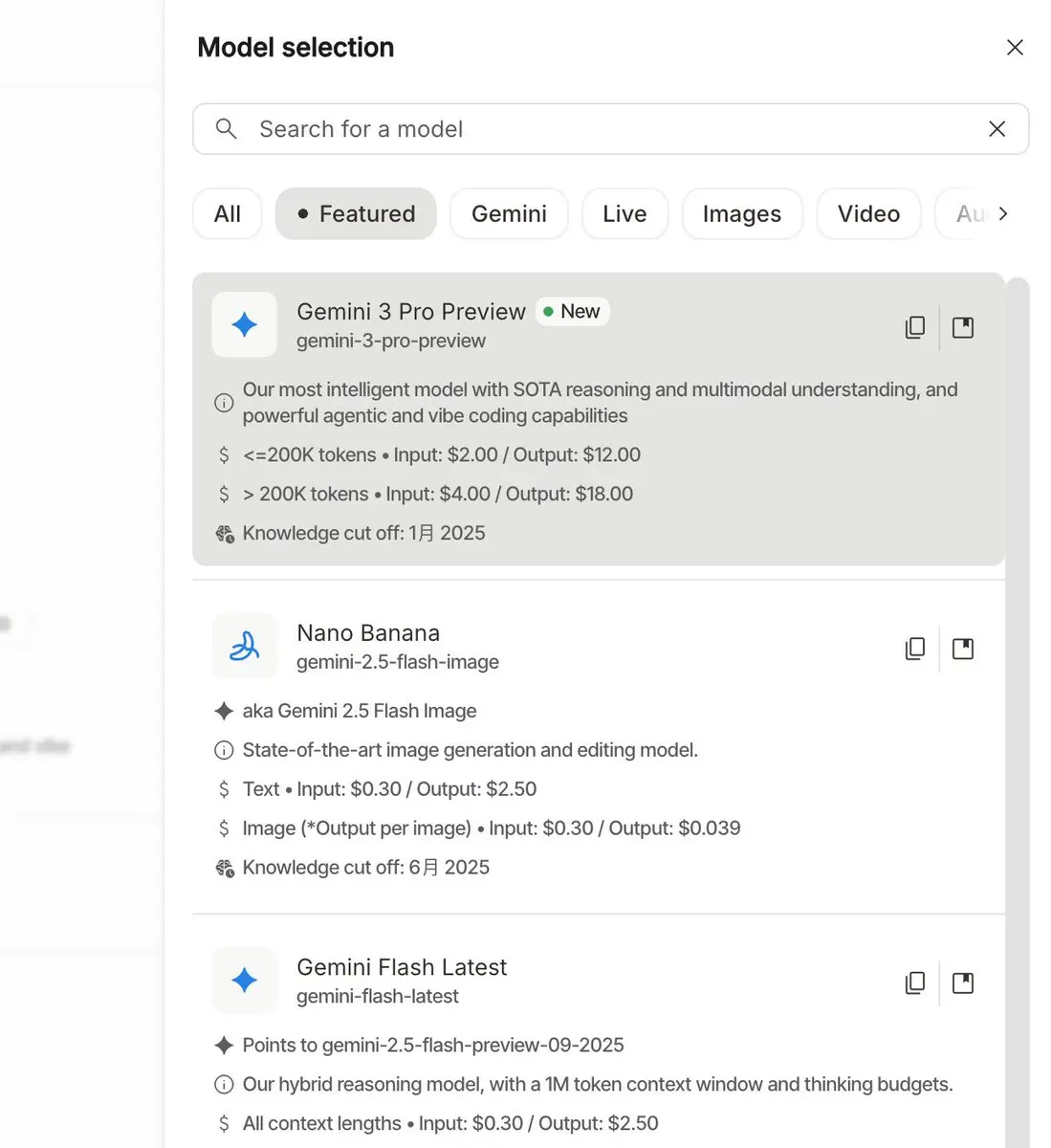Open Gemini 3 Pro Preview documentation icon
Image resolution: width=1051 pixels, height=1148 pixels.
click(x=963, y=327)
